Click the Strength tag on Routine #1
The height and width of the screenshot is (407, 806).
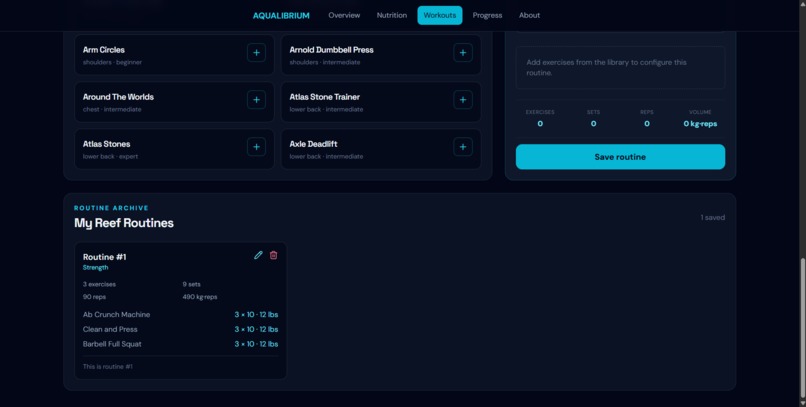tap(96, 268)
